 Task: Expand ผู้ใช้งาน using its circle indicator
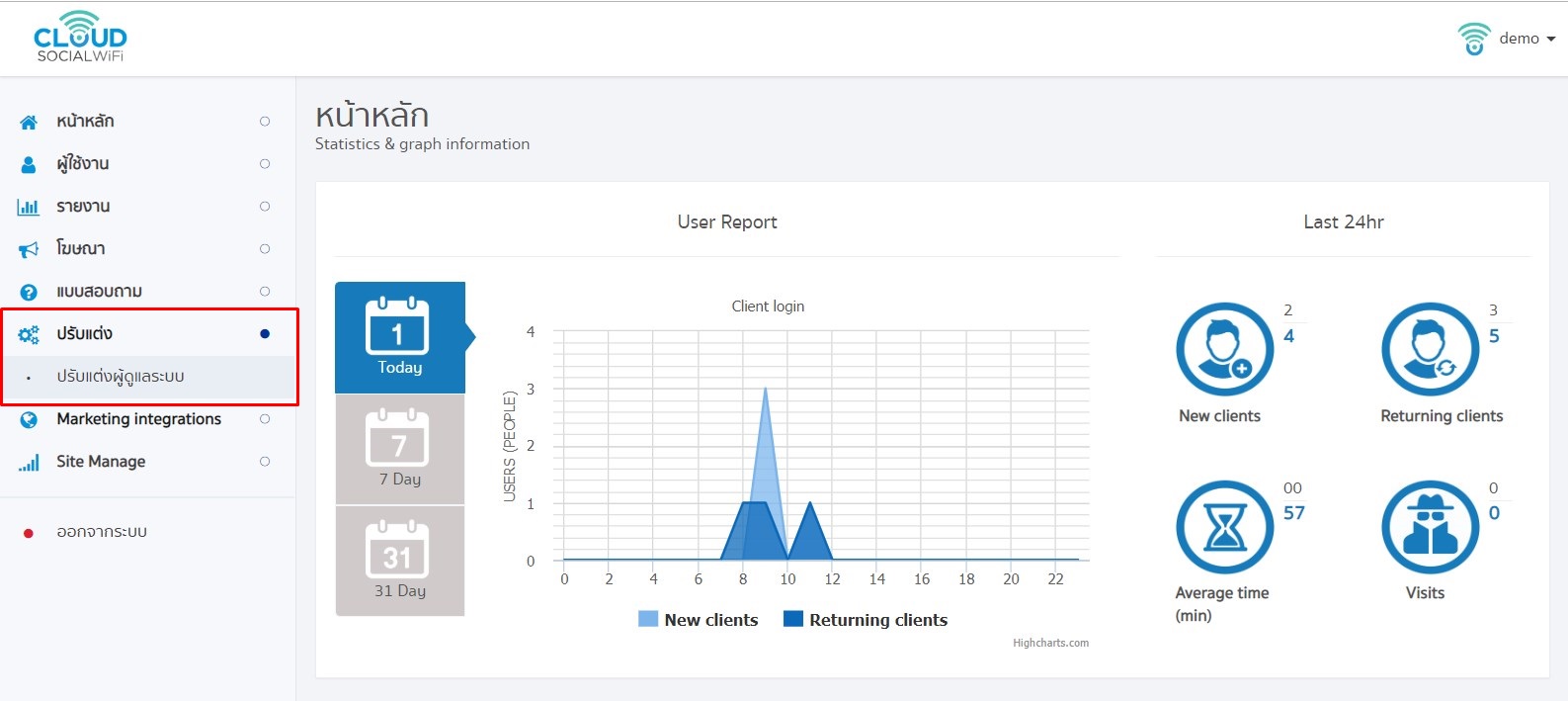click(x=265, y=164)
